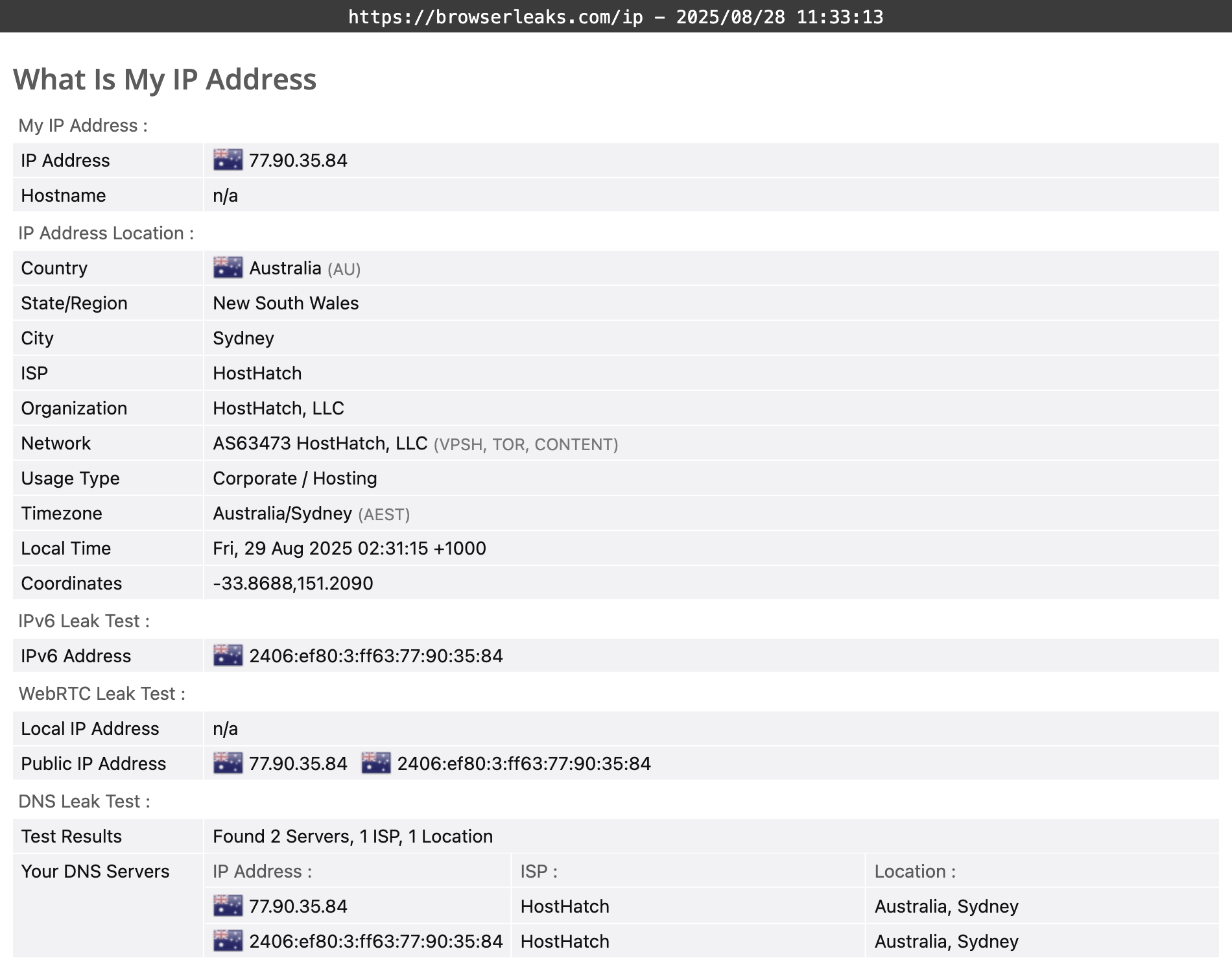1232x960 pixels.
Task: Open the DNS server IPv6 address link
Action: tap(376, 941)
